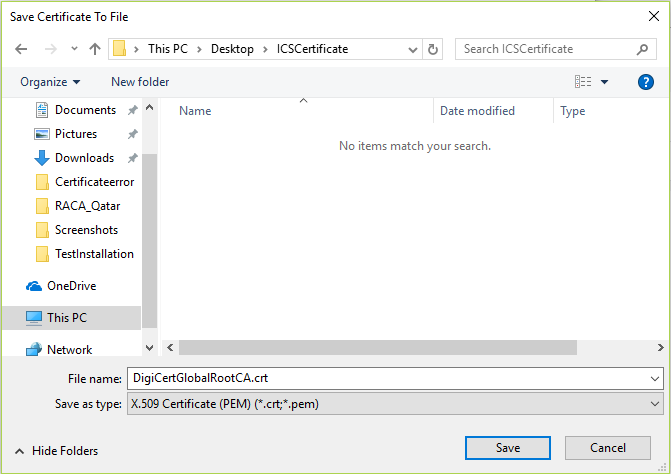
Task: Open the File name dropdown arrow
Action: tap(655, 379)
